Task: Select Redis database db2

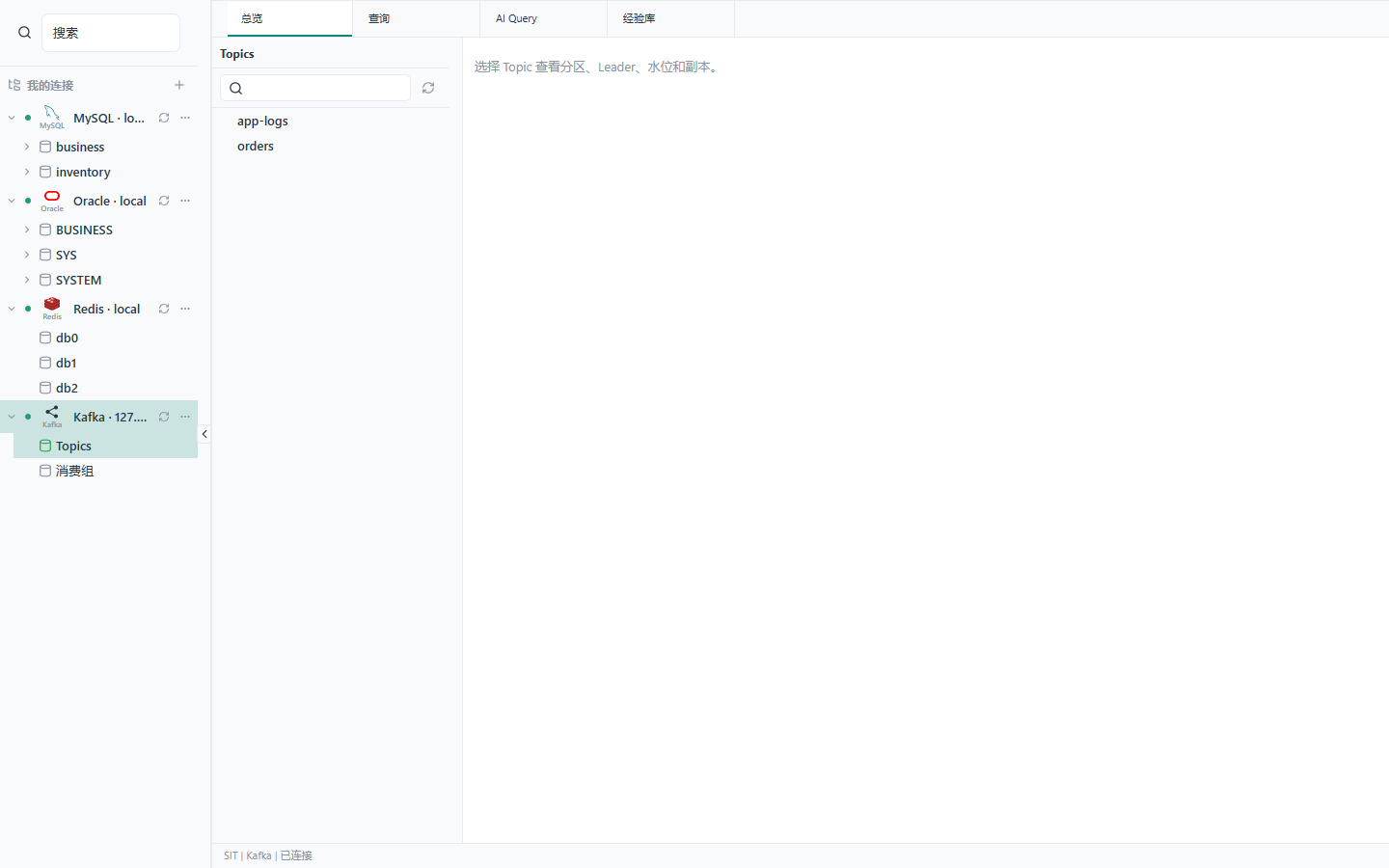Action: (x=105, y=388)
